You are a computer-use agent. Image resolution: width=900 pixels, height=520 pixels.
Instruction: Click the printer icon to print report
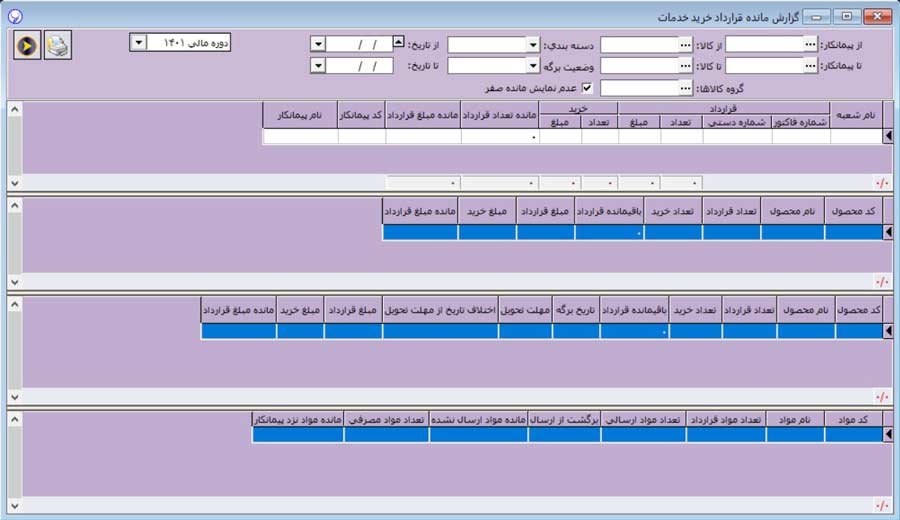pyautogui.click(x=58, y=46)
